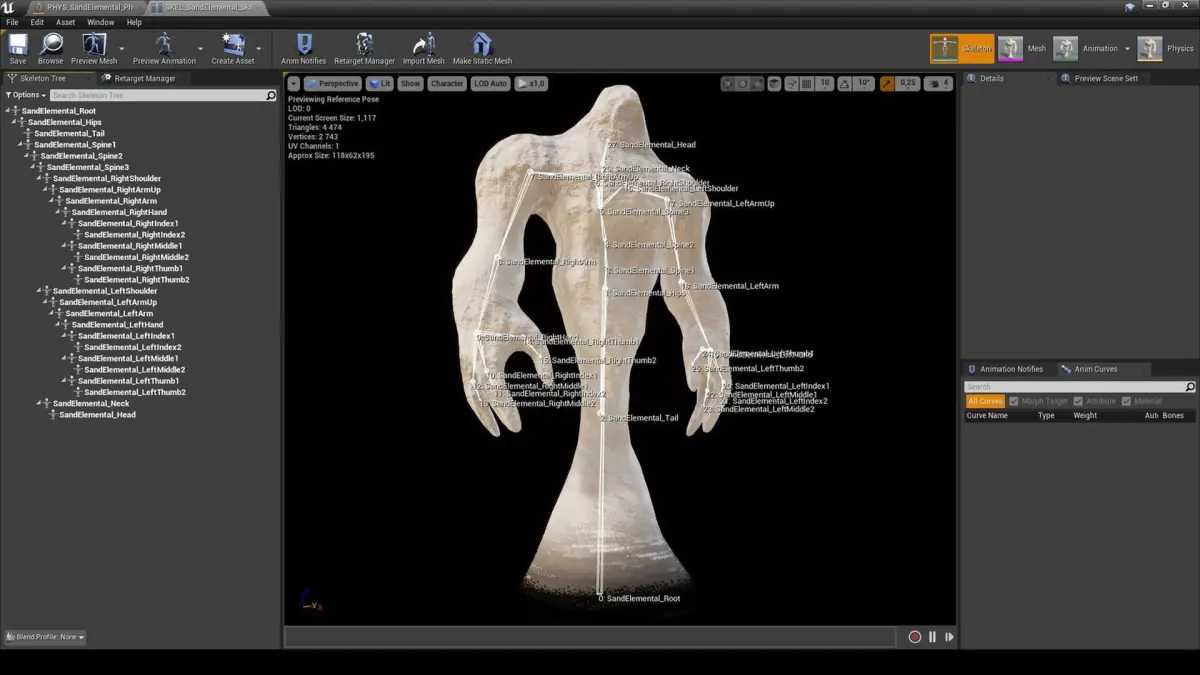Toggle the world/local coordinate space icon
The width and height of the screenshot is (1200, 675).
[x=774, y=84]
